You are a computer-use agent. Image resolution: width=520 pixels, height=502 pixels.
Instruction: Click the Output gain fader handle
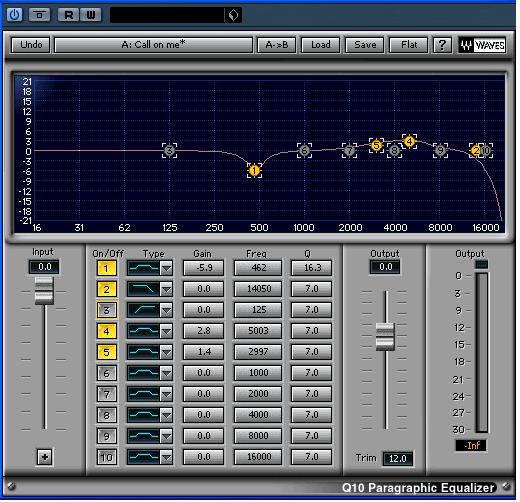tap(385, 337)
